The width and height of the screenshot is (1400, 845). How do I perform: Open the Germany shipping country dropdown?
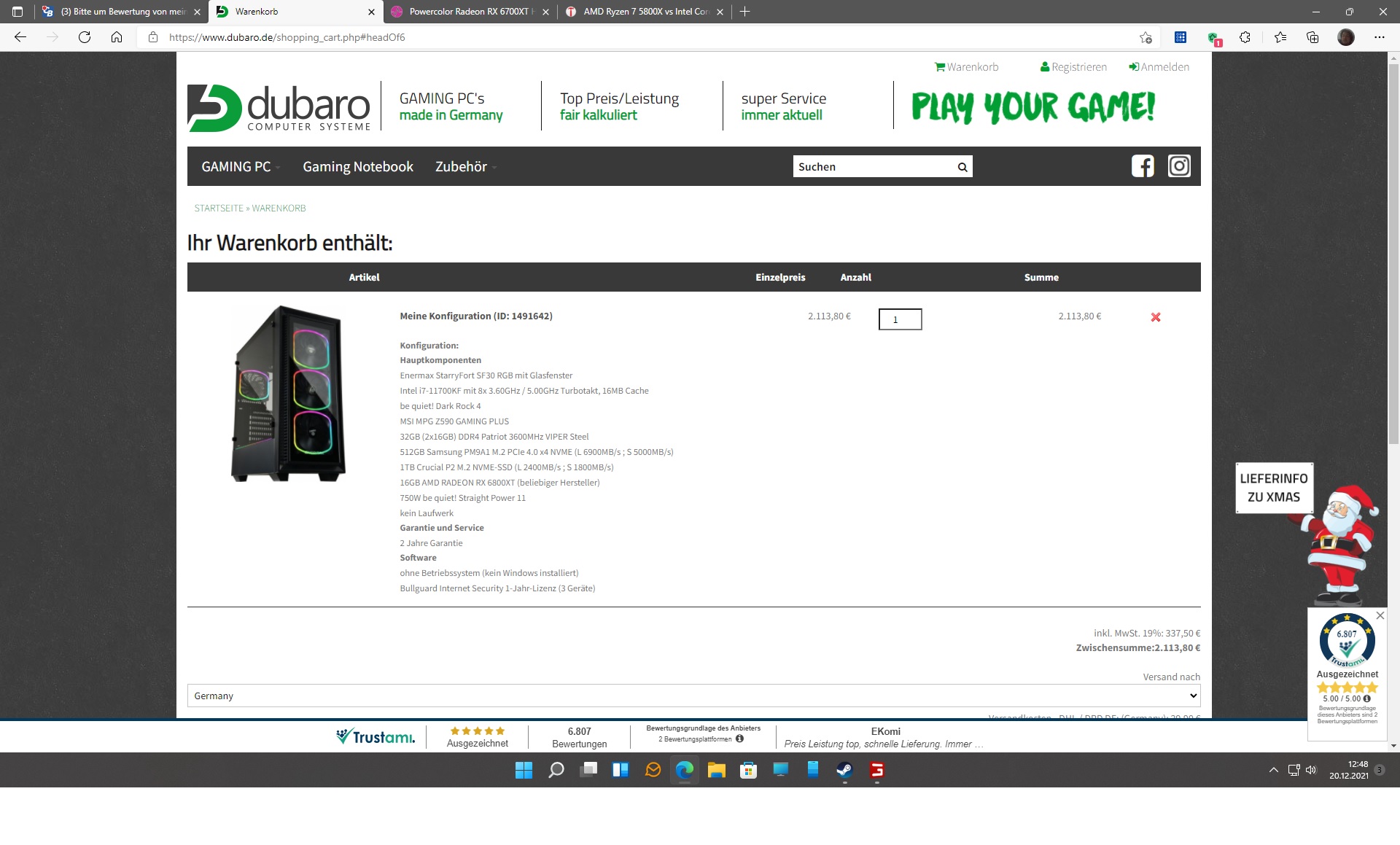693,696
